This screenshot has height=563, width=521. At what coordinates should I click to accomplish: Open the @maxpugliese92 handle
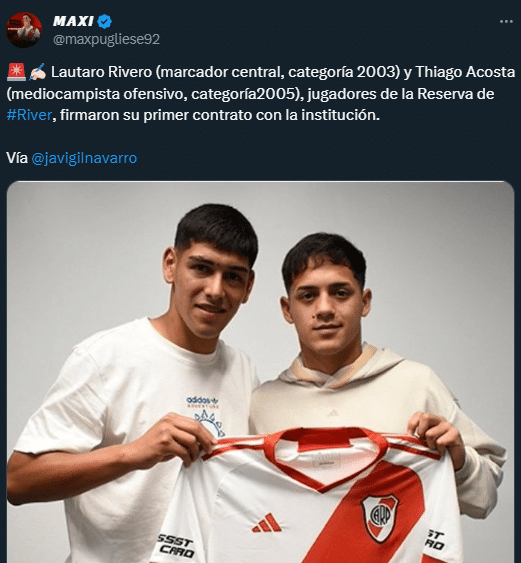[106, 39]
